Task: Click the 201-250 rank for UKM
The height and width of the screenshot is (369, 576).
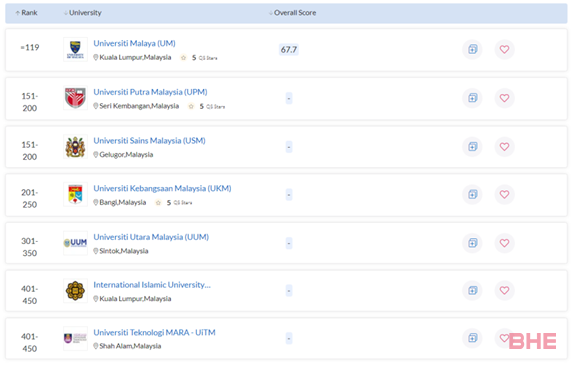Action: [x=29, y=198]
